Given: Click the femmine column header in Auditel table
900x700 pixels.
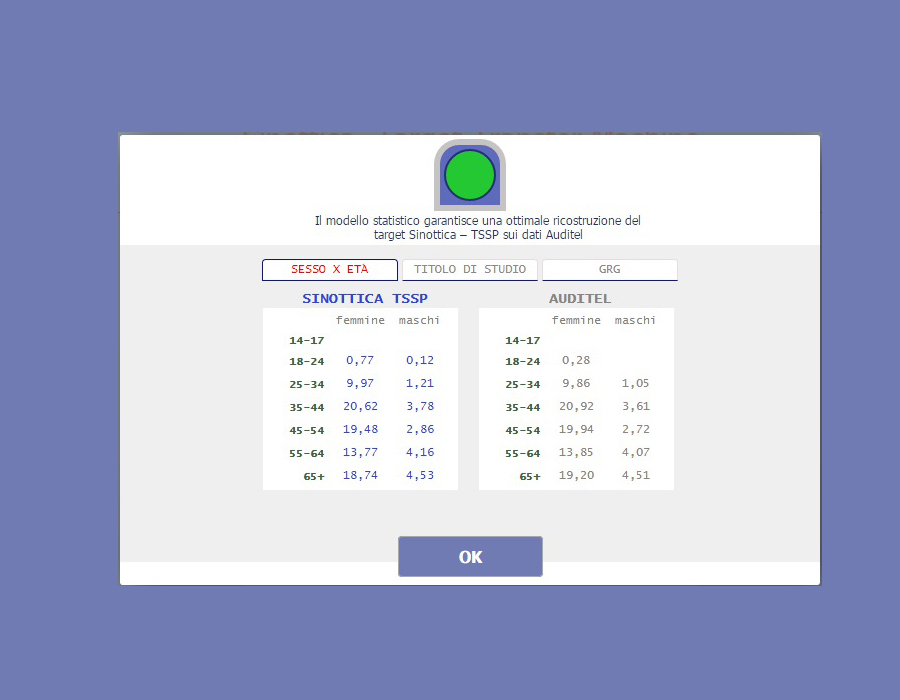Looking at the screenshot, I should pyautogui.click(x=576, y=320).
